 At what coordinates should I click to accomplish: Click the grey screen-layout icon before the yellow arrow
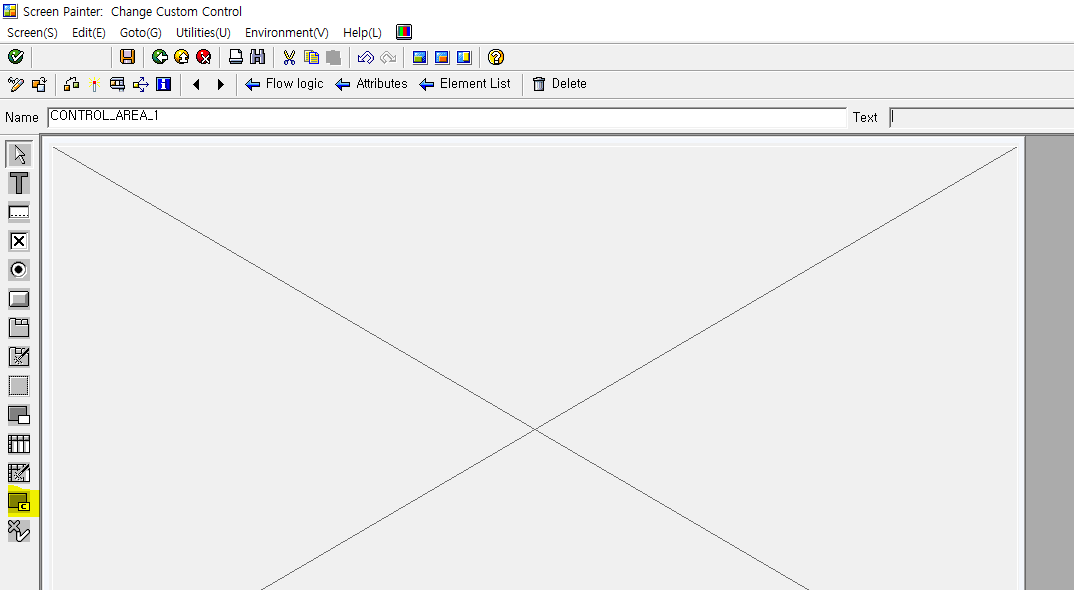[118, 84]
